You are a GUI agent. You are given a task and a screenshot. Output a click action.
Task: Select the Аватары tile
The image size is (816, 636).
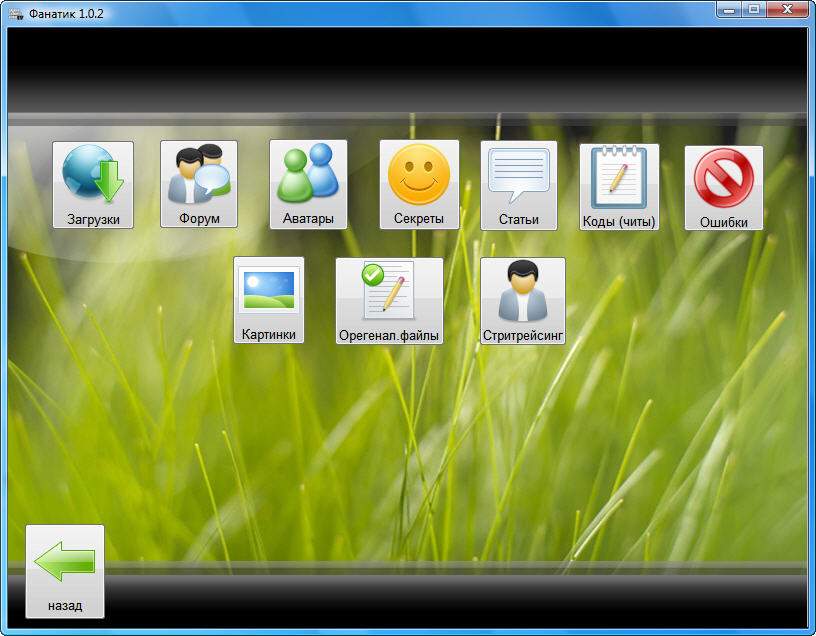[x=308, y=184]
